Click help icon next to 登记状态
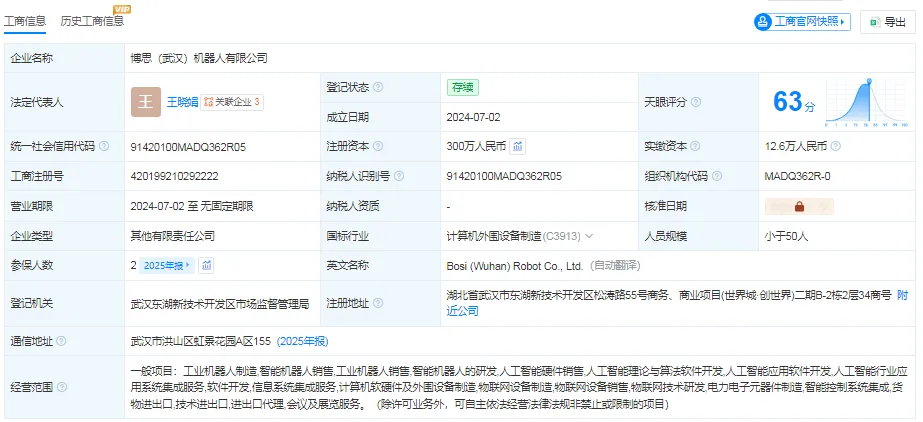 click(x=378, y=87)
